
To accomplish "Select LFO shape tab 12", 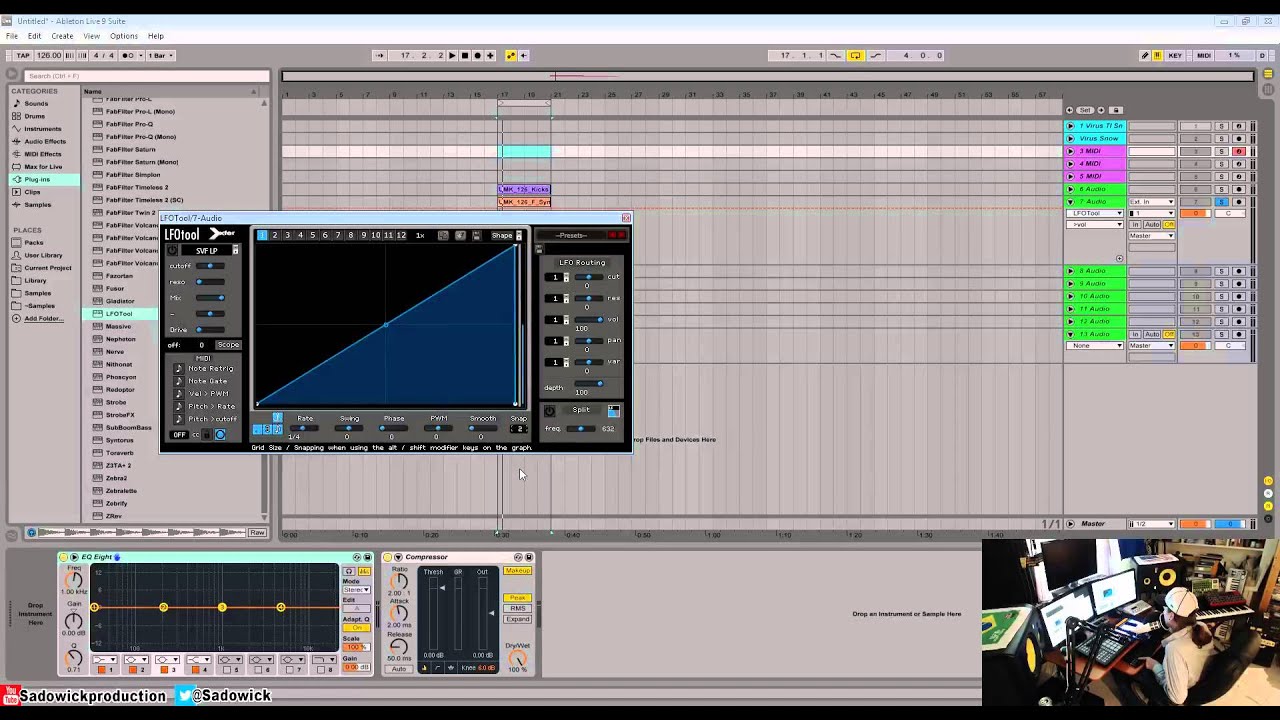I will pyautogui.click(x=401, y=236).
